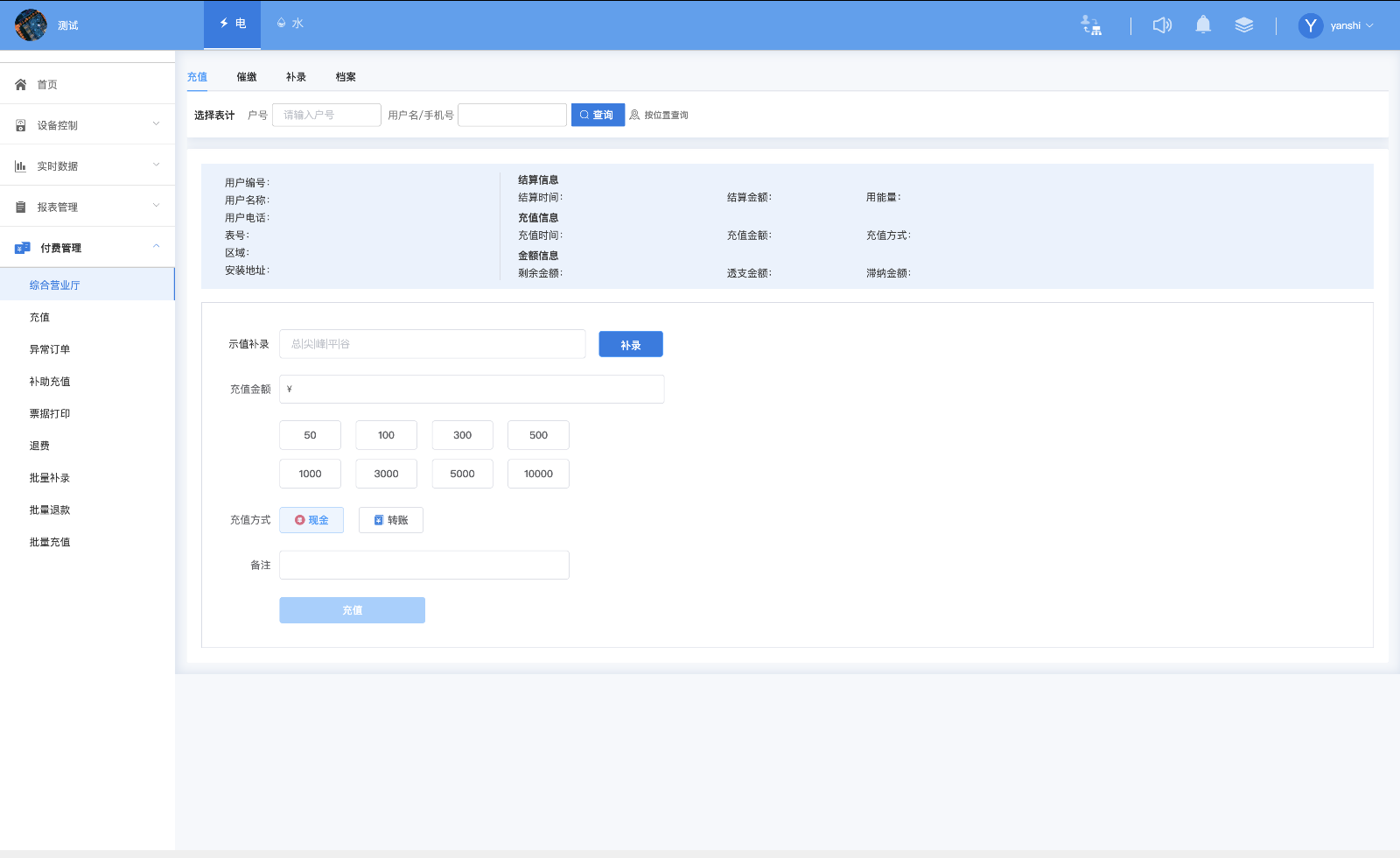Screen dimensions: 1400x858
Task: Switch to the 水 water tab
Action: 290,24
